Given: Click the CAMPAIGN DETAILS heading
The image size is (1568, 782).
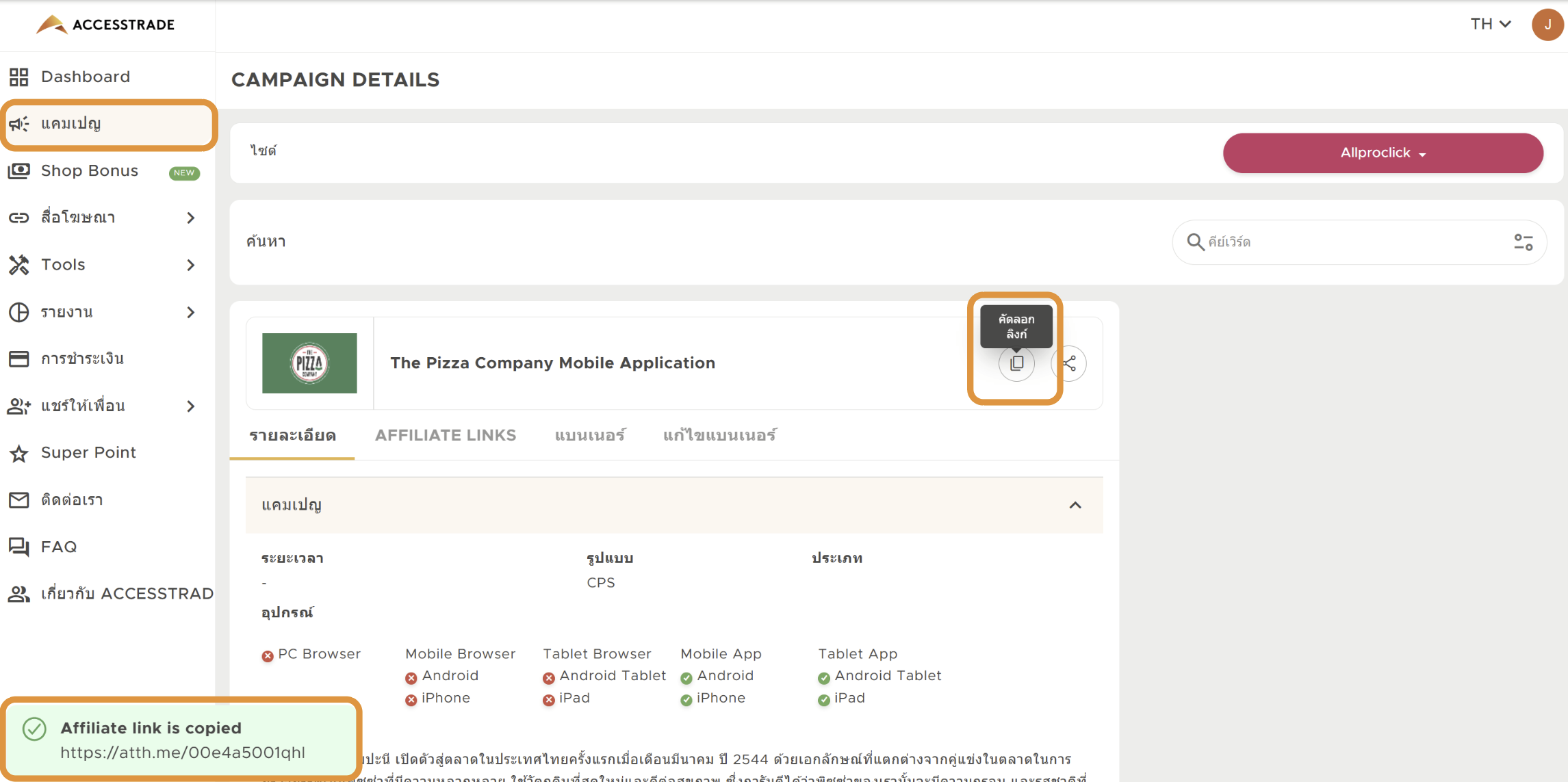Looking at the screenshot, I should 335,80.
